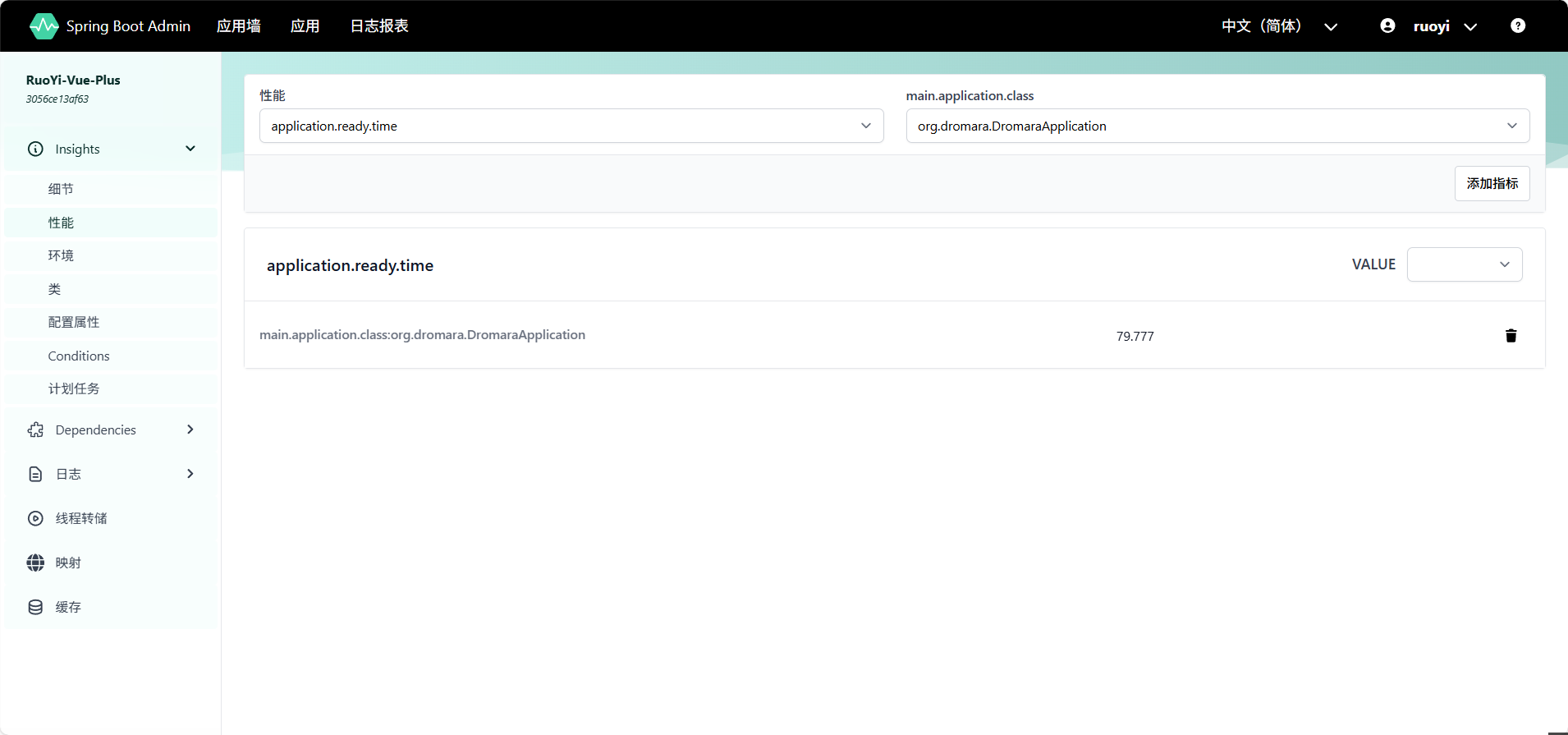Expand the 日志 section arrow
Screen dimensions: 1568x735
190,474
